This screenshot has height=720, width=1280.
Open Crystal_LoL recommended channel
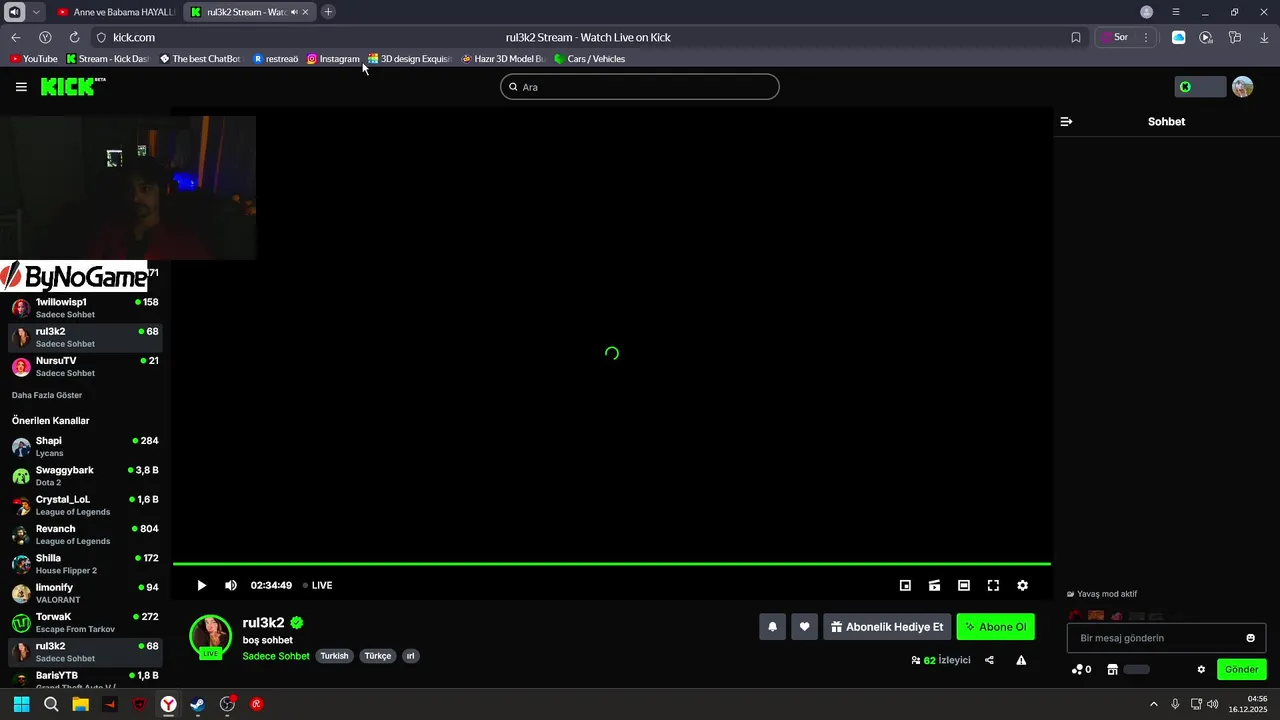[85, 505]
